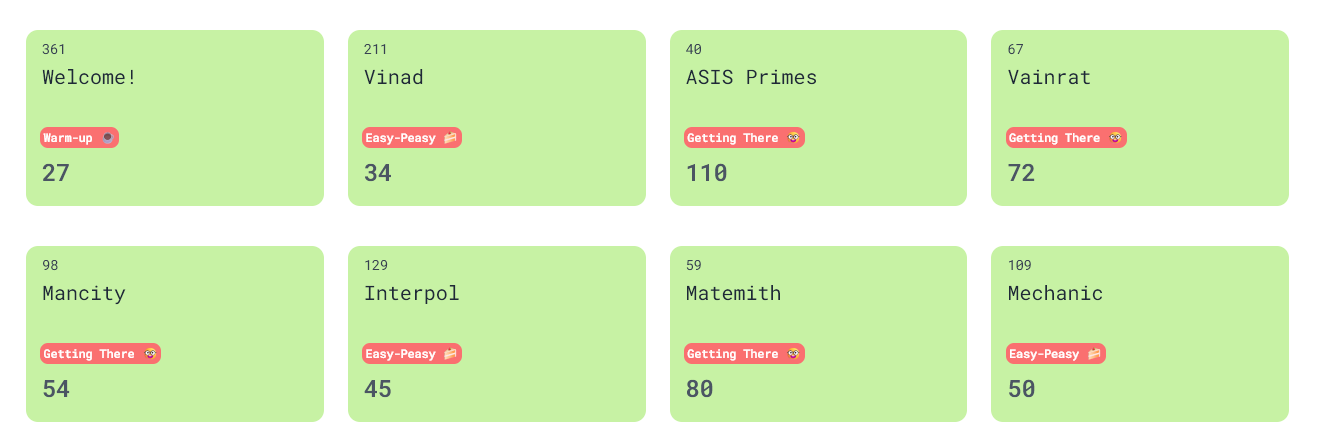The image size is (1338, 440).
Task: Click the Warm-up tag on Welcome!
Action: 79,138
